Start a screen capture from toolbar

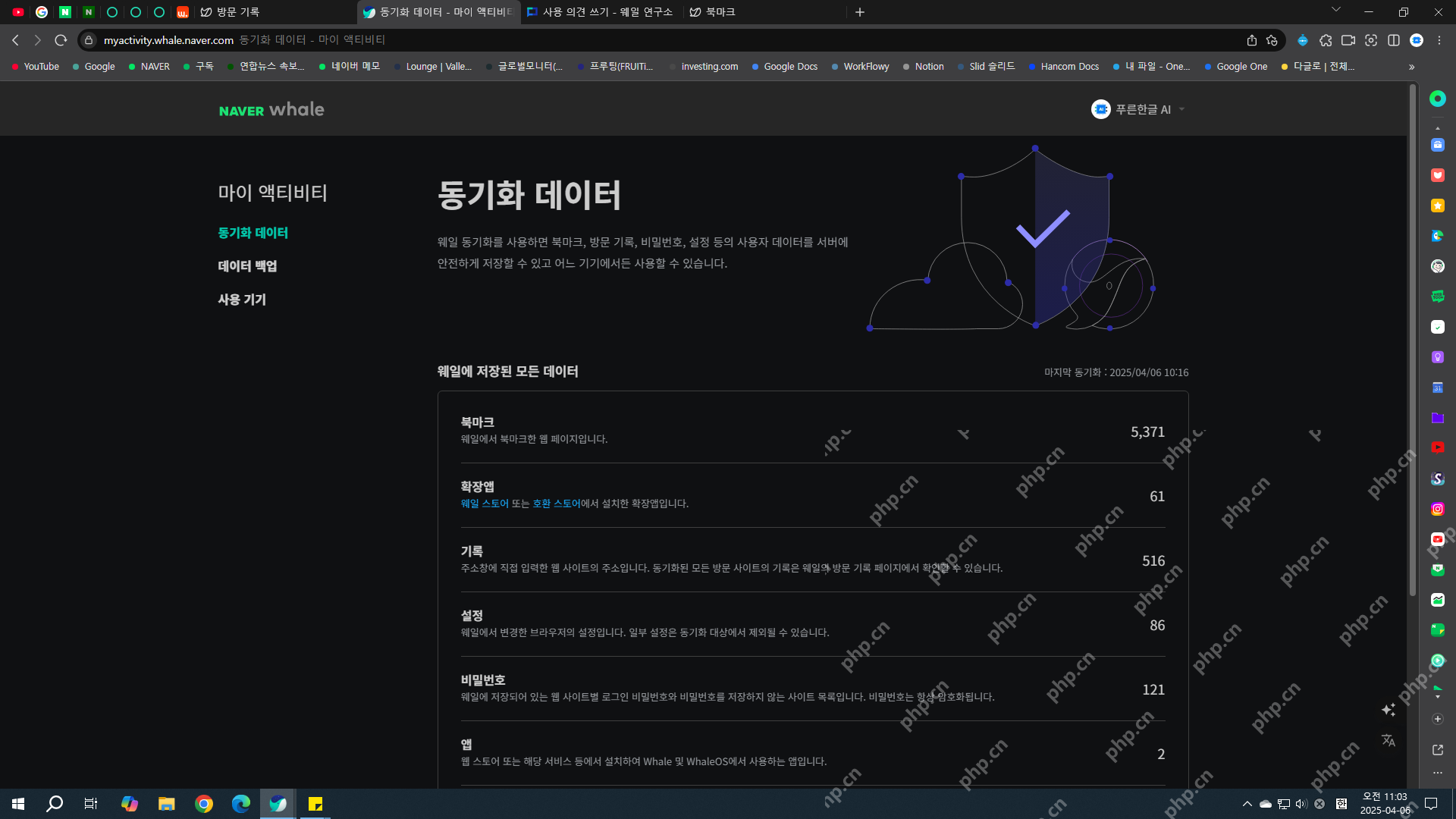point(1371,40)
